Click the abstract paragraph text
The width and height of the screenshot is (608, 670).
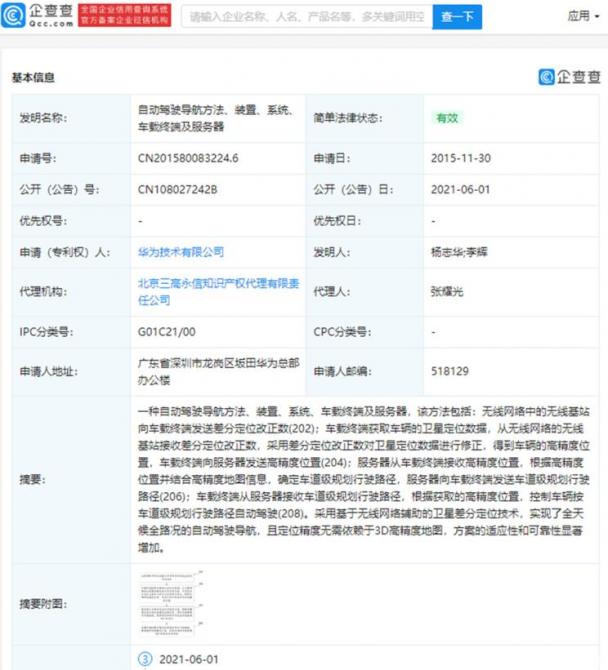[x=364, y=479]
